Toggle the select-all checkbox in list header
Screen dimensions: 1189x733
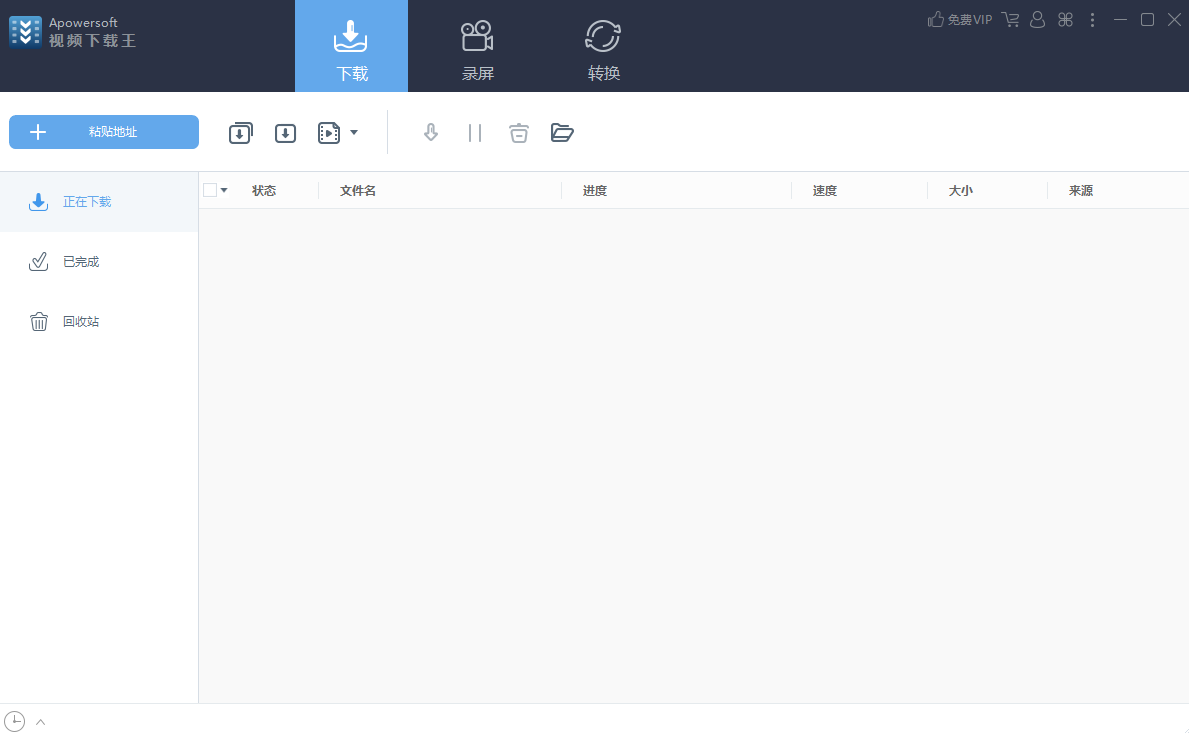pos(210,190)
